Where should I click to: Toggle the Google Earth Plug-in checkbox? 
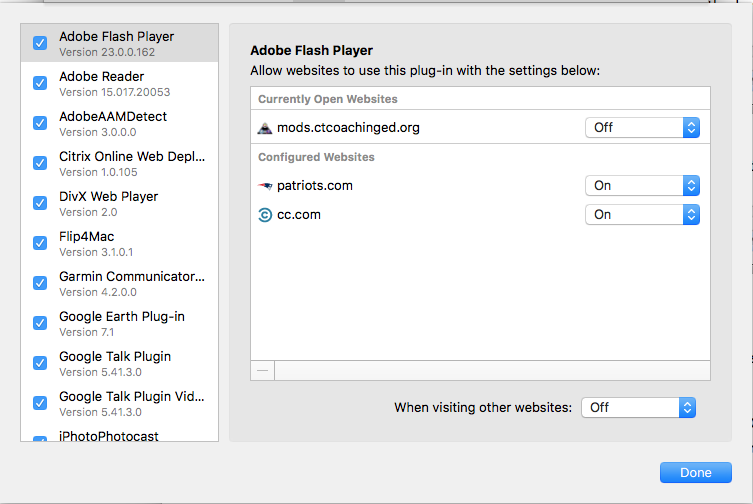coord(40,323)
